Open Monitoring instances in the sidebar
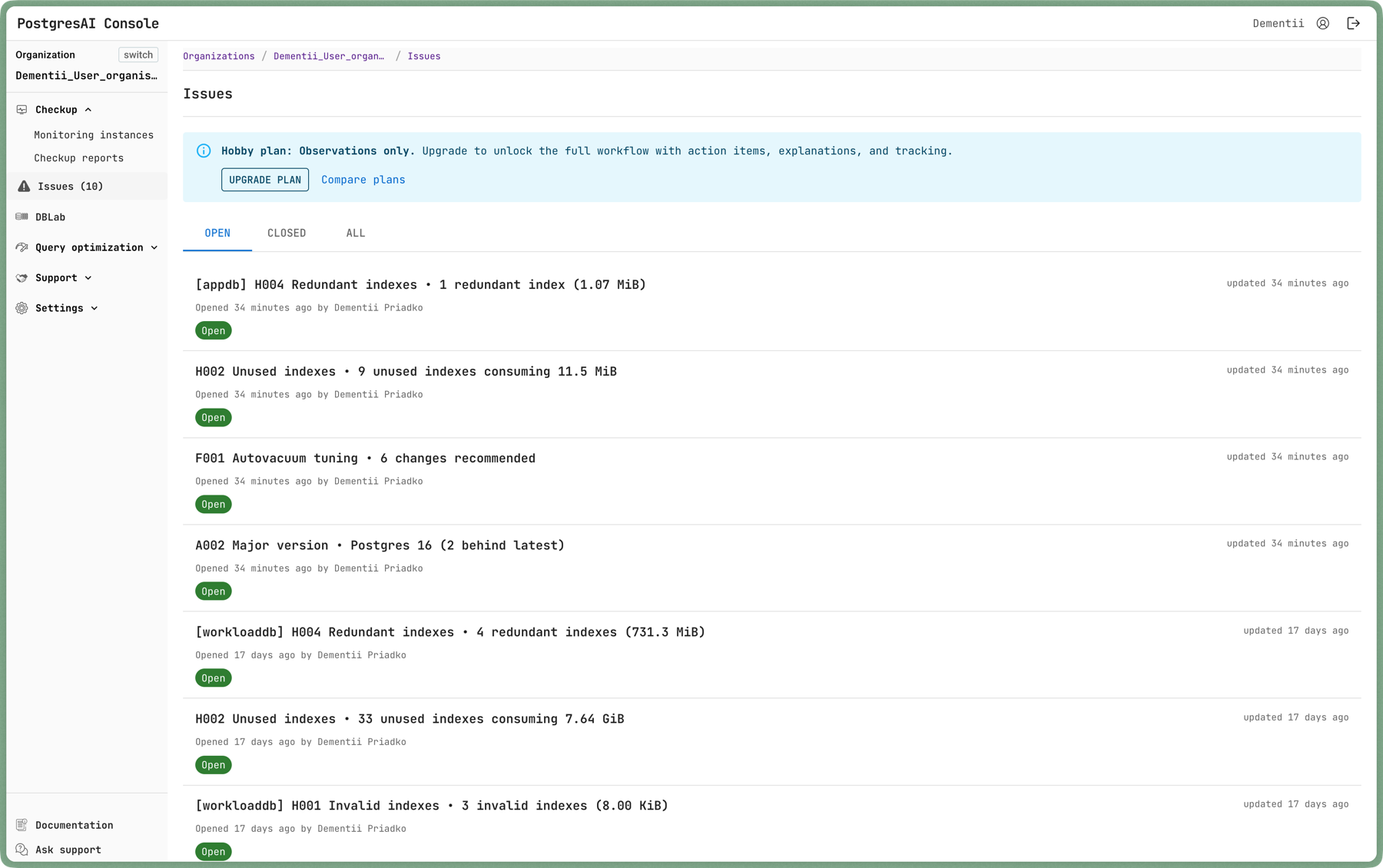This screenshot has height=868, width=1383. 94,135
